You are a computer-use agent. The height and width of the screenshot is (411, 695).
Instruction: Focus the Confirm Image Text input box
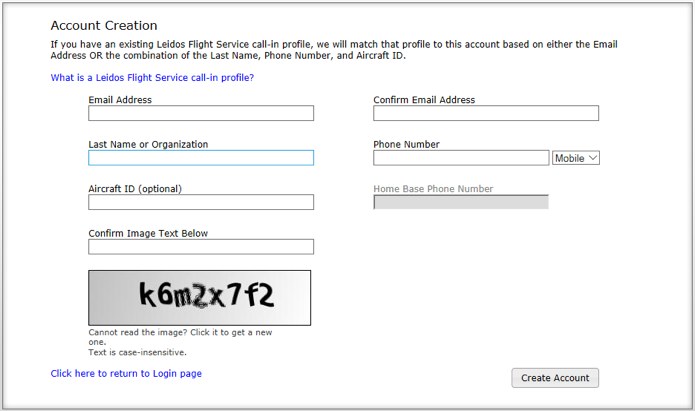(x=200, y=247)
